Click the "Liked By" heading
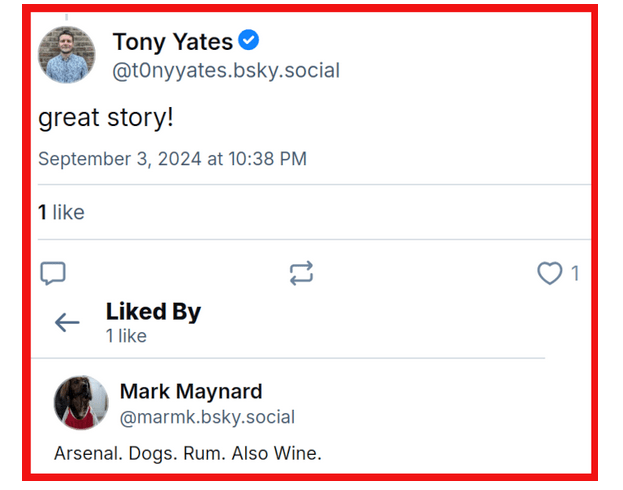Screen dimensions: 623x490 [x=153, y=311]
